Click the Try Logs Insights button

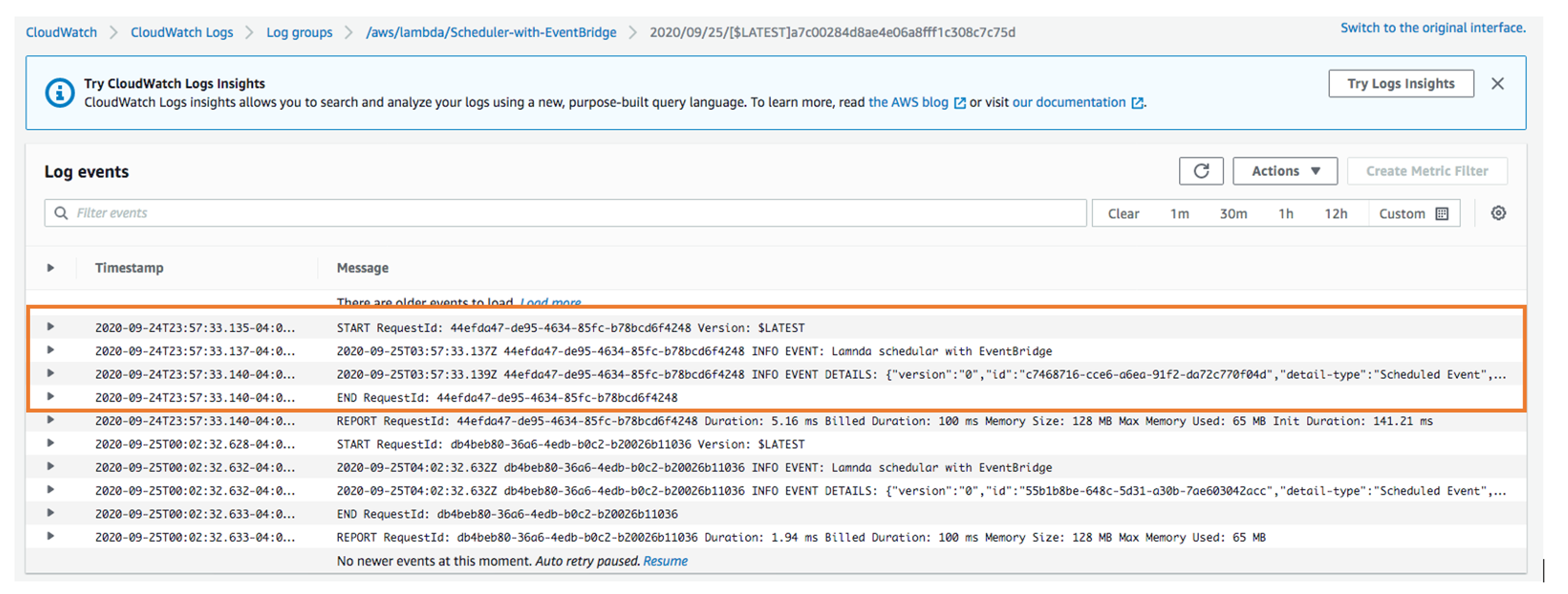point(1401,83)
